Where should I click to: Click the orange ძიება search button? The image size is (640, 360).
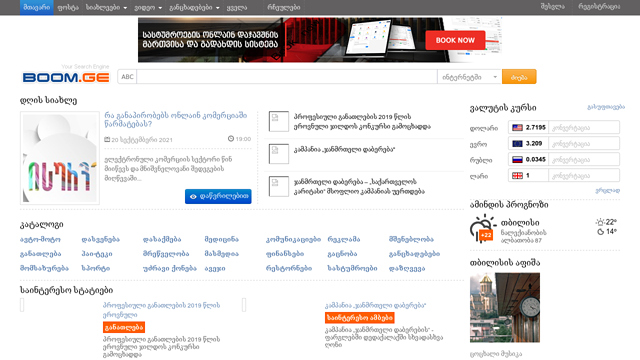click(x=519, y=77)
